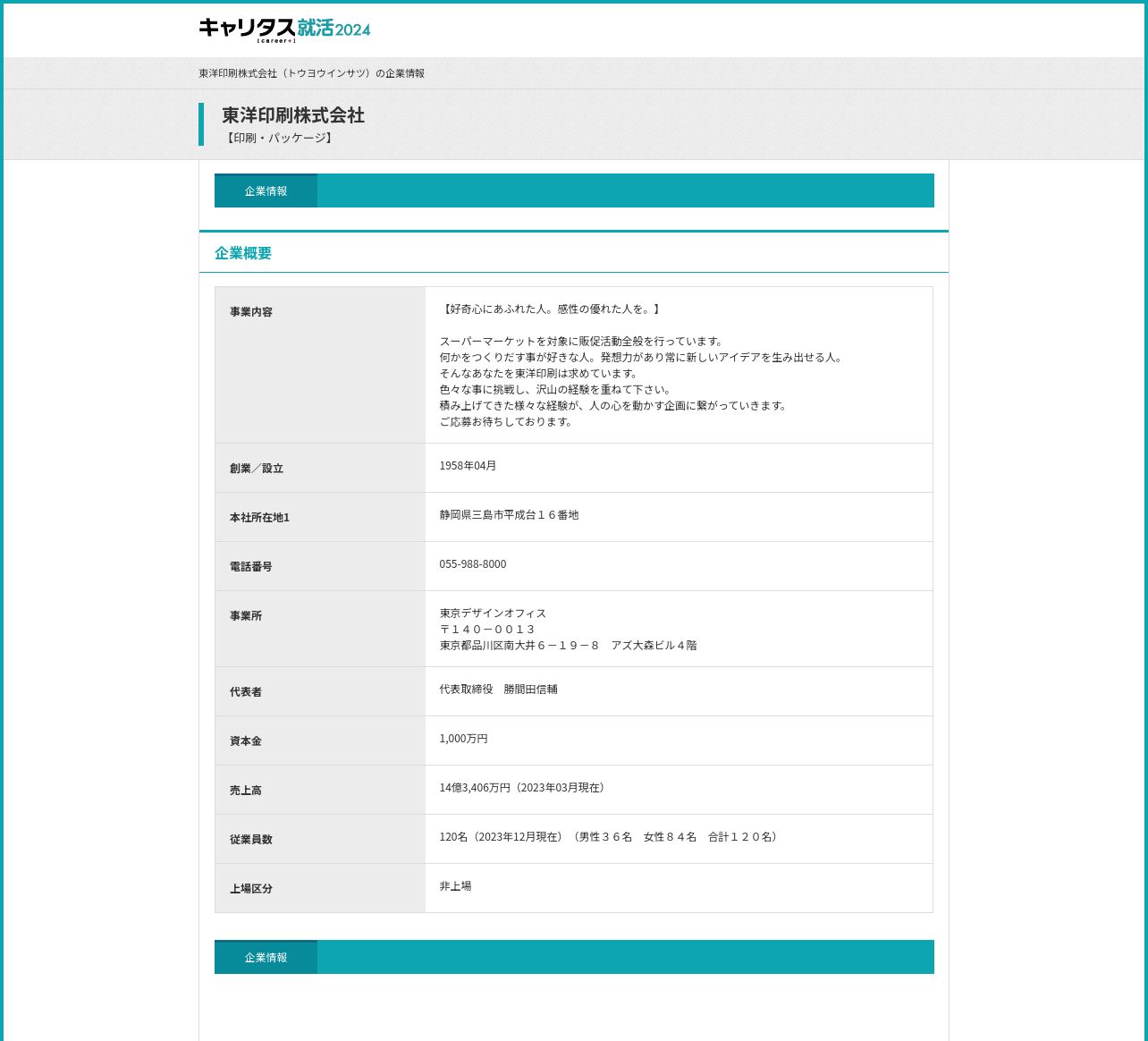Click the 企業概要 section heading

[x=243, y=253]
